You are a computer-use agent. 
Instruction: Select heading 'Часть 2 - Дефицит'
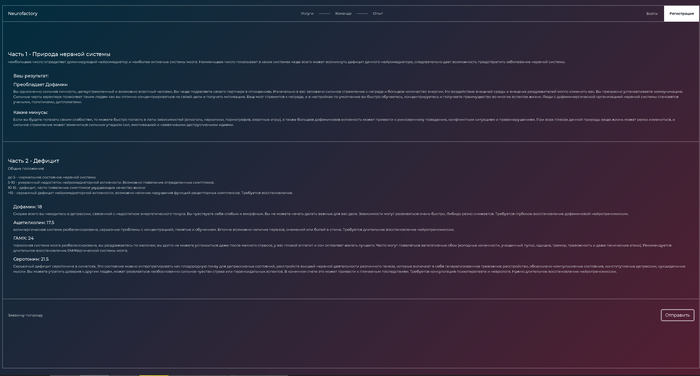[33, 161]
